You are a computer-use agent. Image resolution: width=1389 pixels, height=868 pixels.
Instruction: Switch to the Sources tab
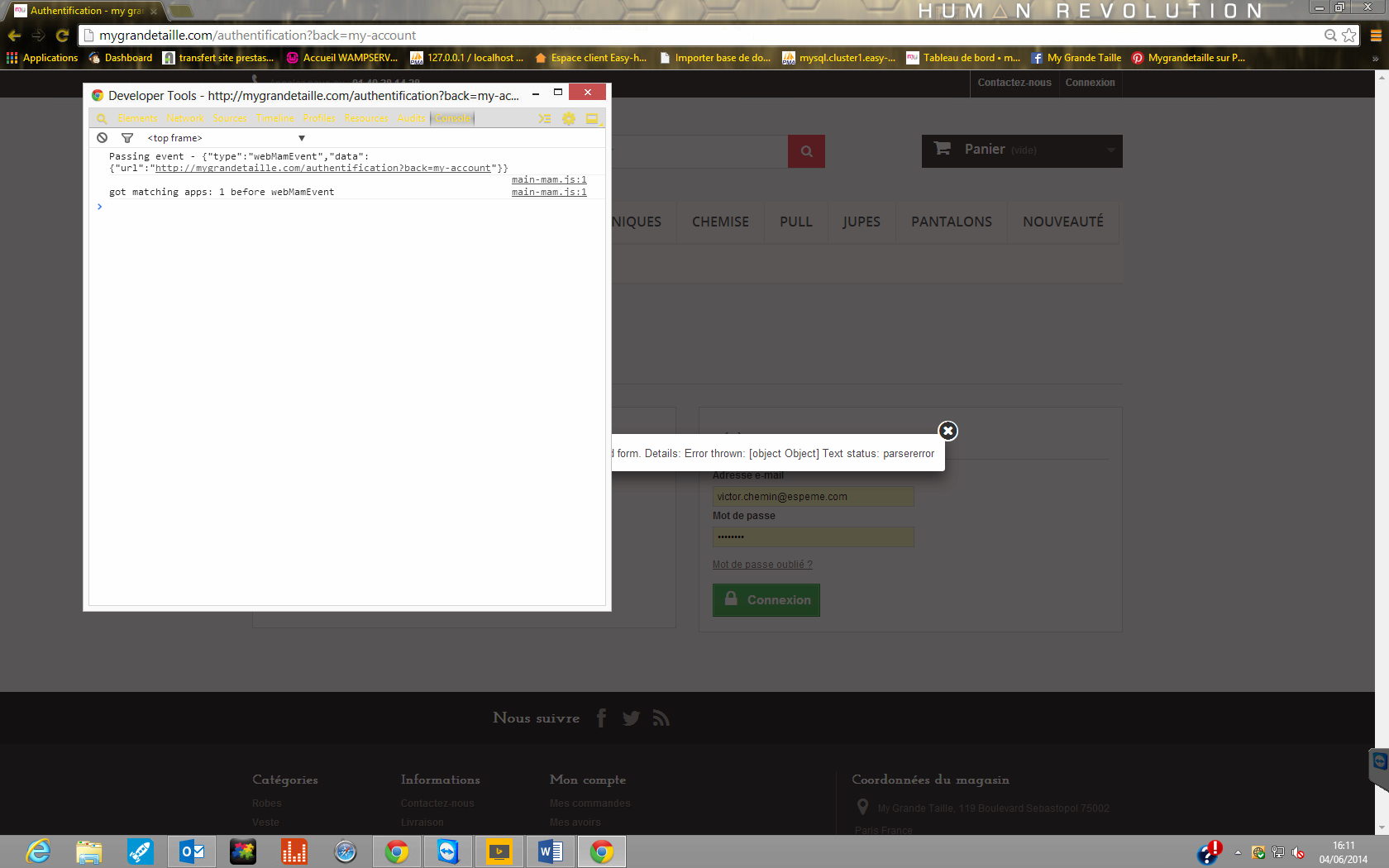click(230, 119)
